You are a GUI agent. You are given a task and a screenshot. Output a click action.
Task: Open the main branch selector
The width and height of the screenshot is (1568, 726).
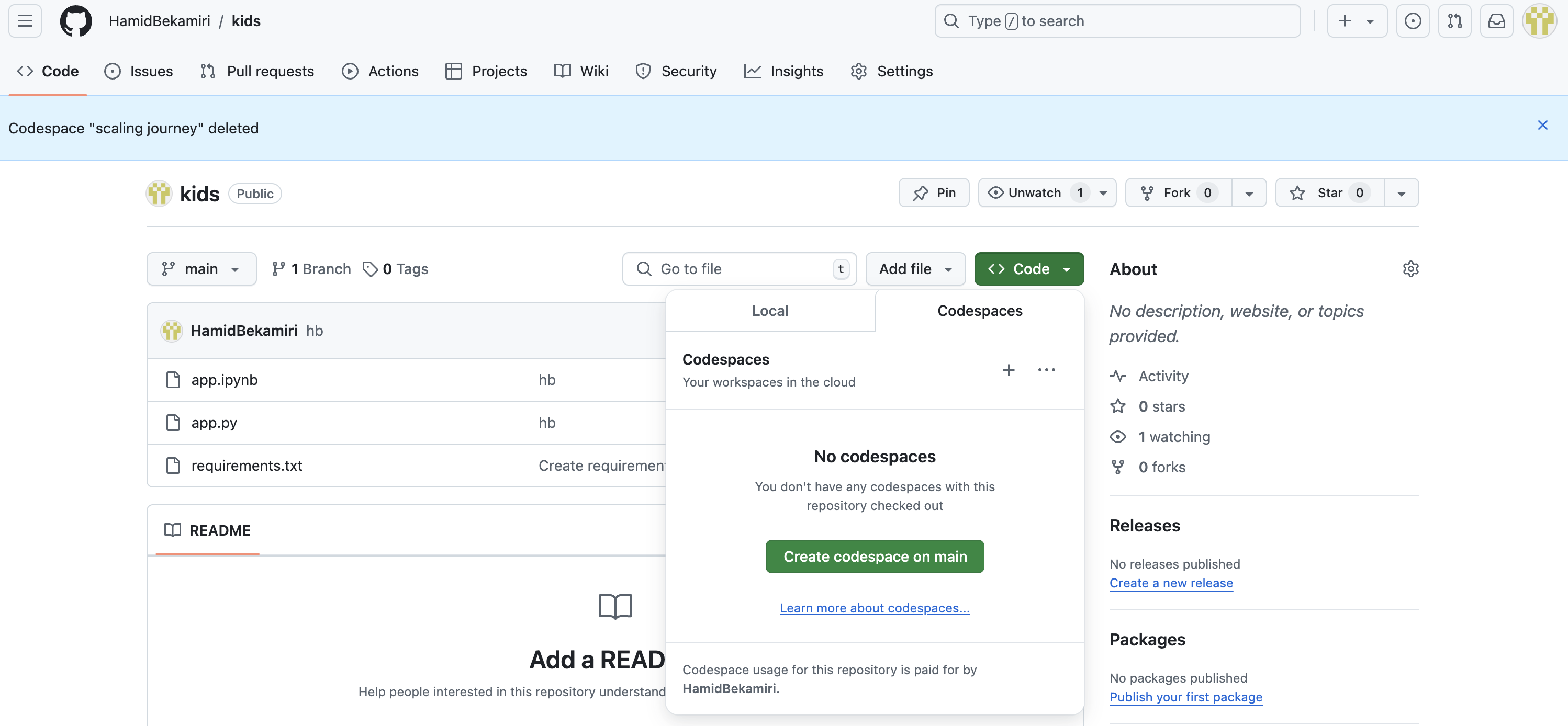coord(201,269)
